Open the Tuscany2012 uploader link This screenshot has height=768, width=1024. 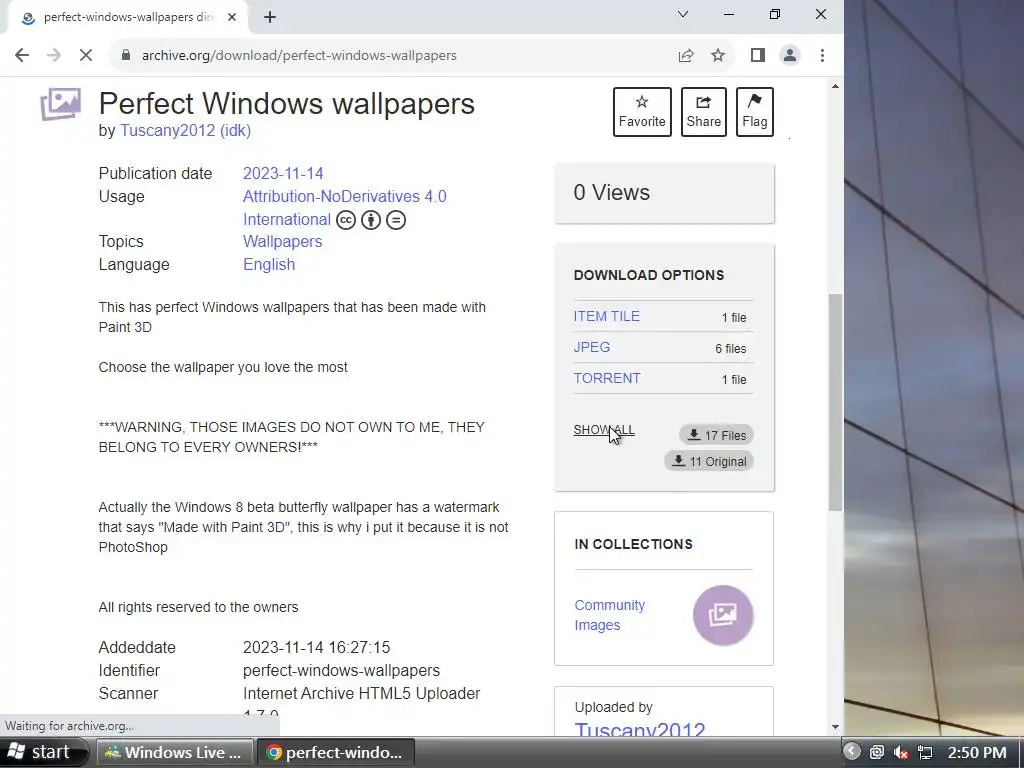coord(640,729)
